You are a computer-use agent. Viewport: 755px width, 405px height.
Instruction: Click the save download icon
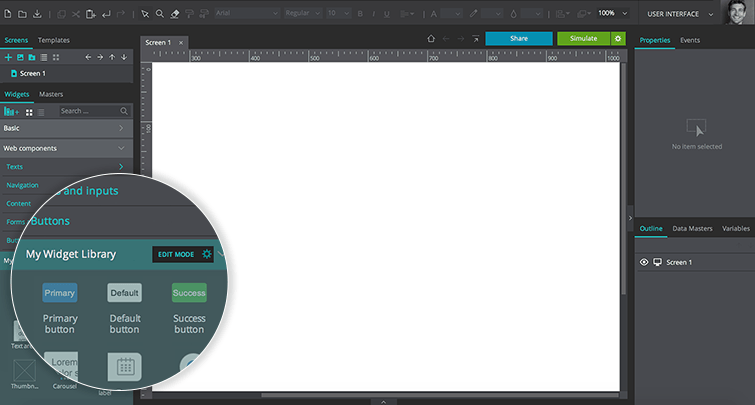point(37,14)
